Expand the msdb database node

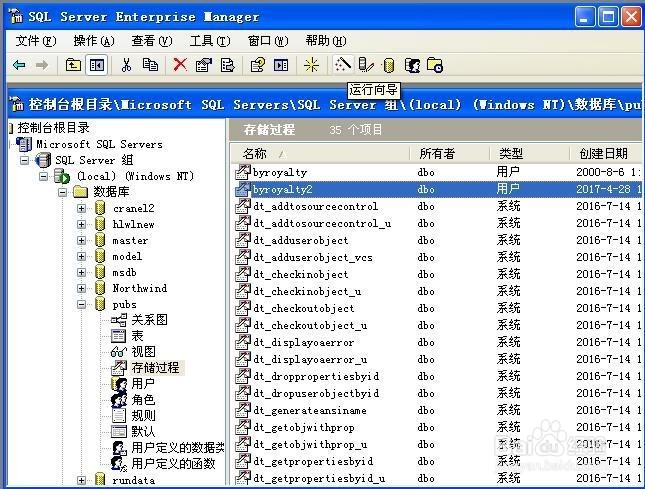[81, 273]
